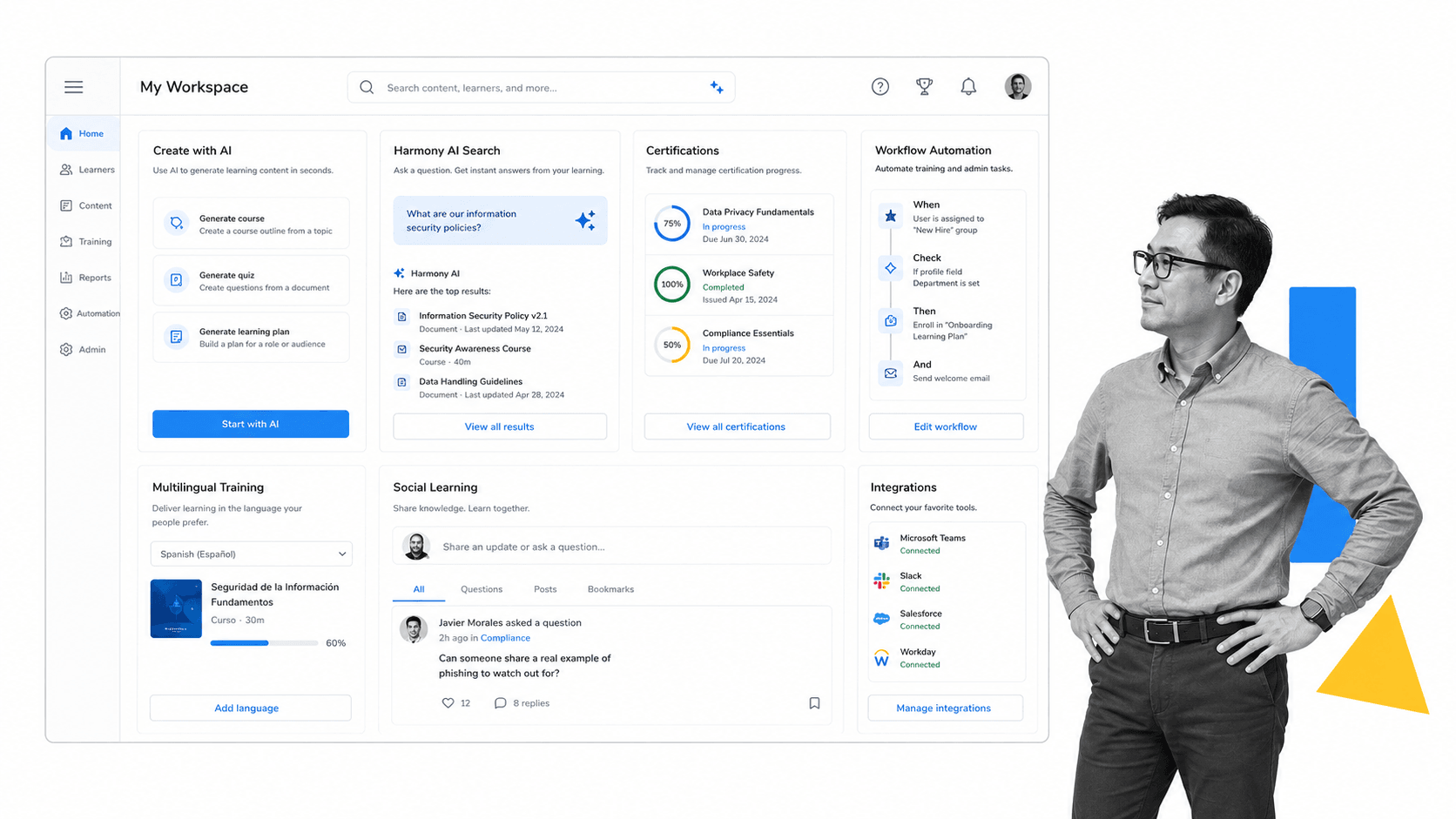Click Javier Morales's avatar in the post
The image size is (1456, 819).
tap(414, 629)
